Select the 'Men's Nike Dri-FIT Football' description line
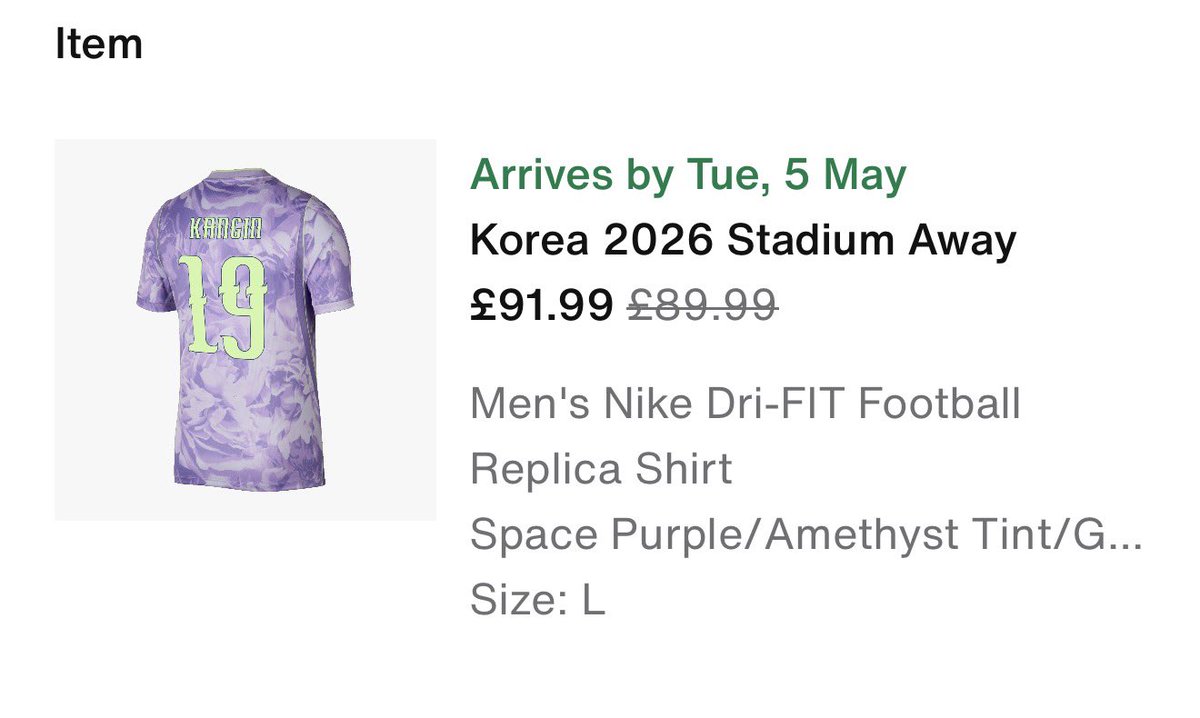 [x=745, y=405]
